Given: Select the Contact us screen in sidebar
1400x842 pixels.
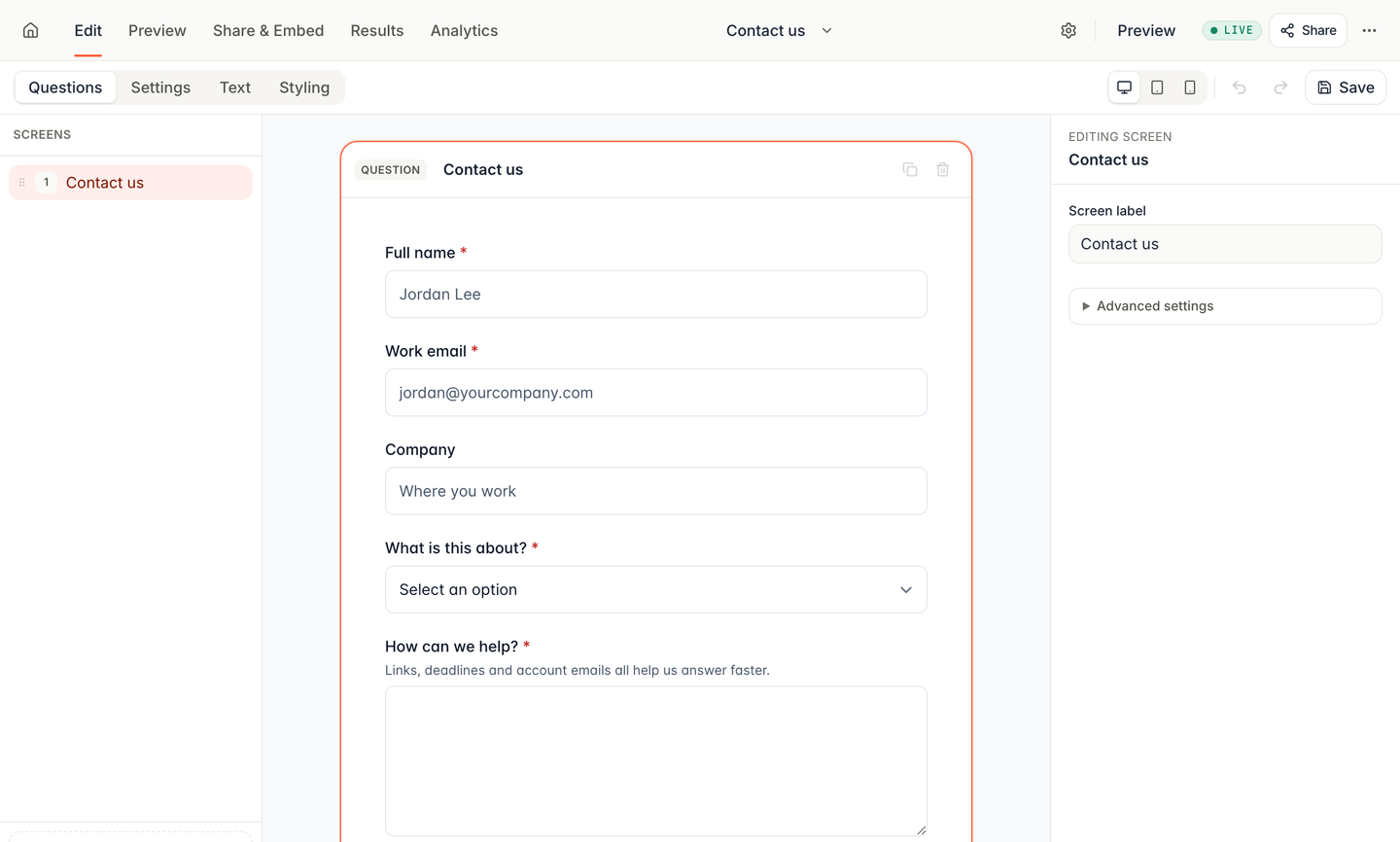Looking at the screenshot, I should pyautogui.click(x=131, y=183).
